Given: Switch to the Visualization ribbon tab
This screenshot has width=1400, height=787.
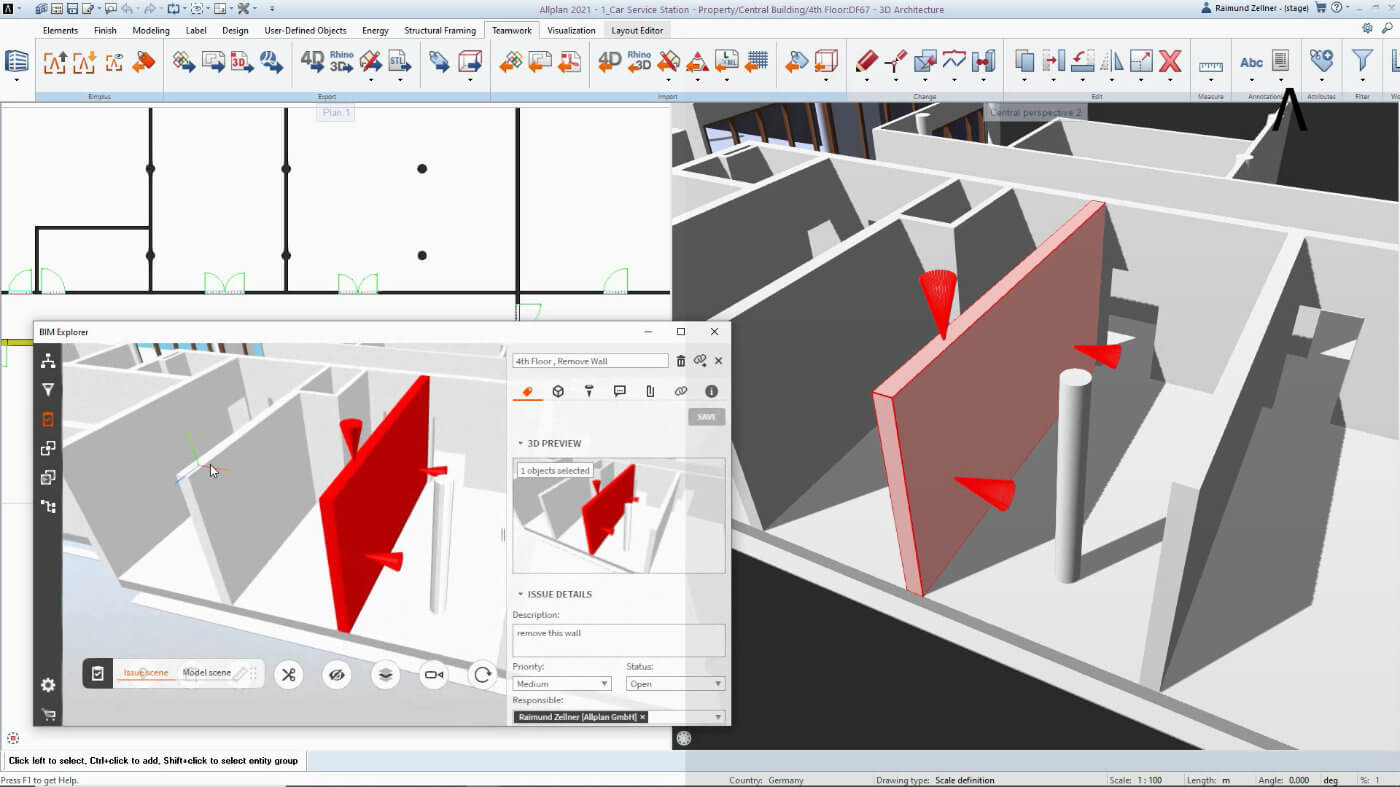Looking at the screenshot, I should pyautogui.click(x=571, y=29).
